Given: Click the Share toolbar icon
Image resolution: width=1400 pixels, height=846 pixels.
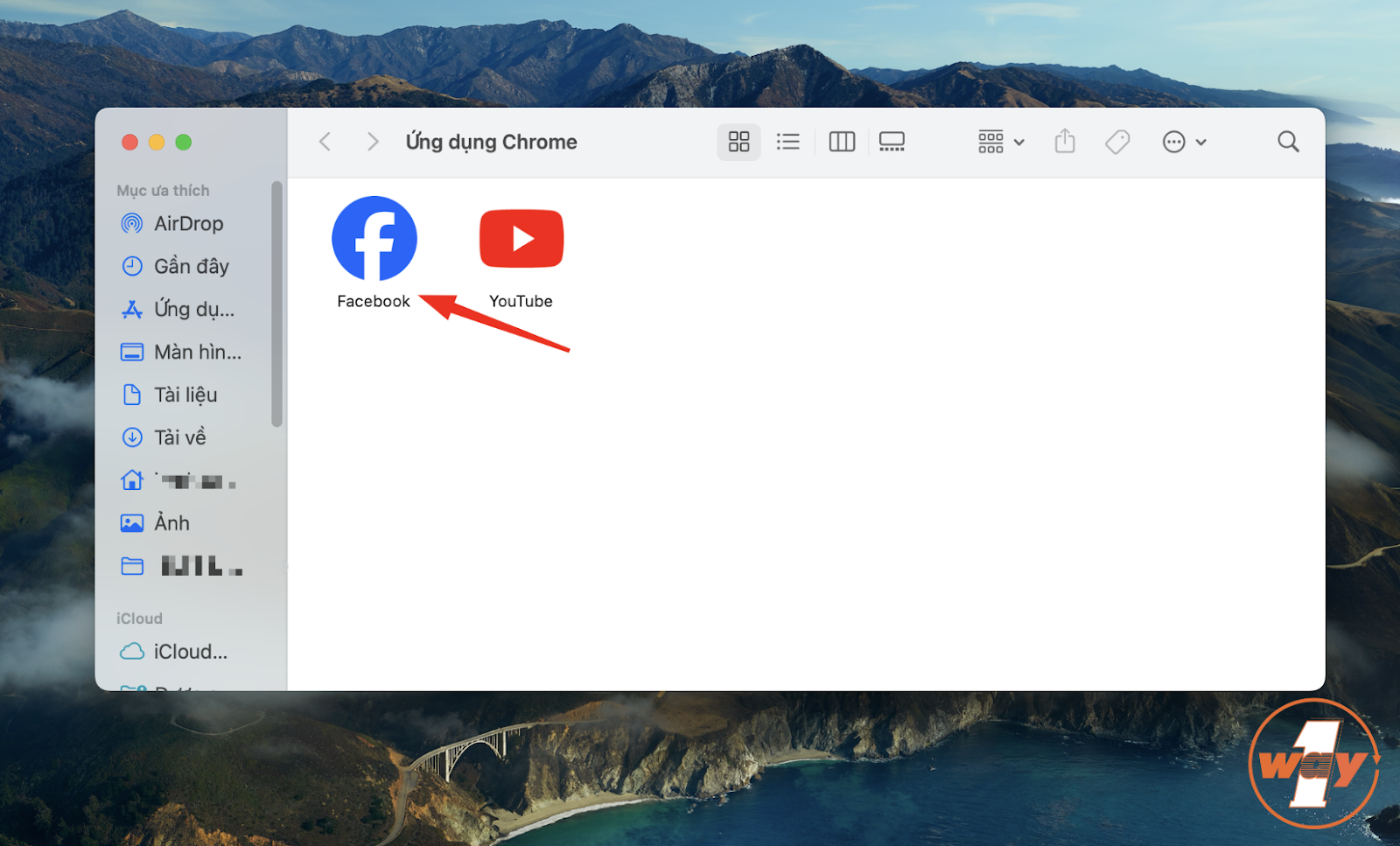Looking at the screenshot, I should click(1065, 141).
